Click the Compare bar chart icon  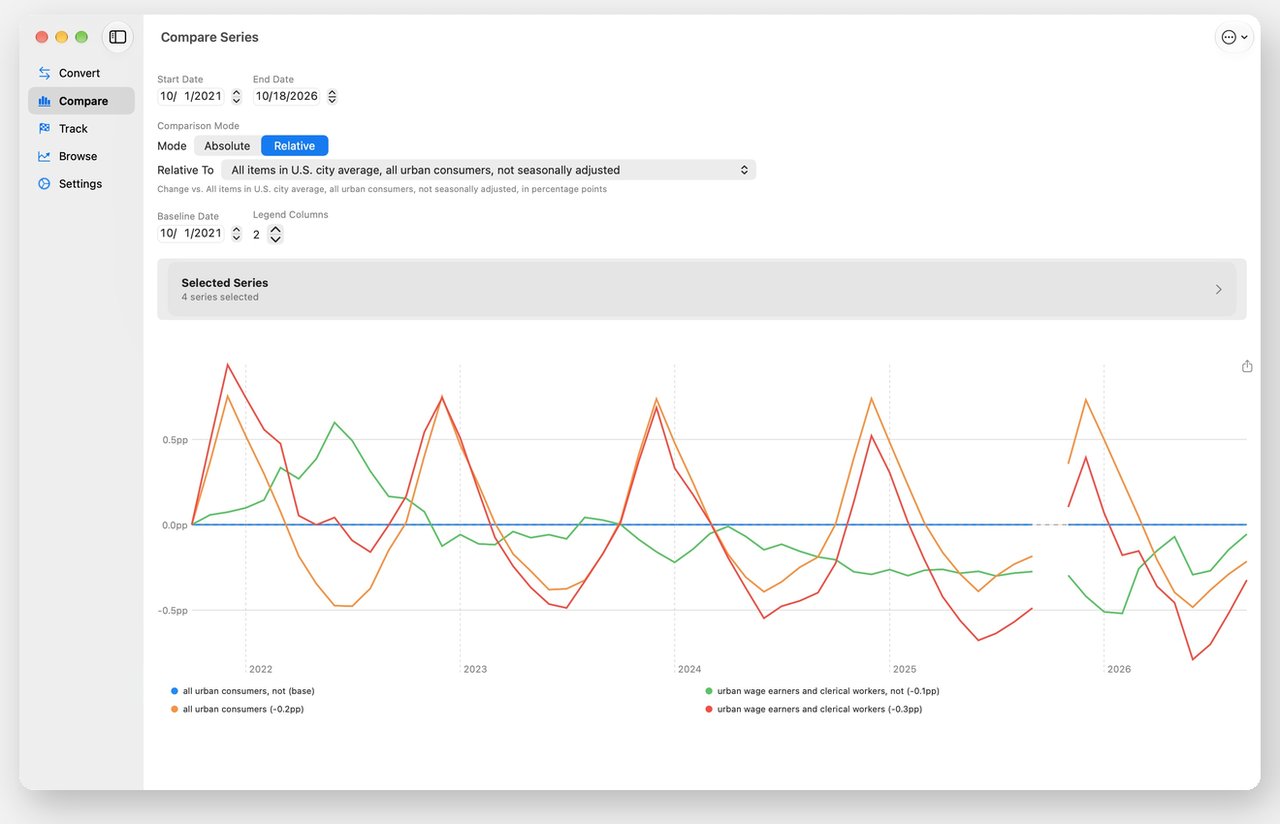click(44, 101)
